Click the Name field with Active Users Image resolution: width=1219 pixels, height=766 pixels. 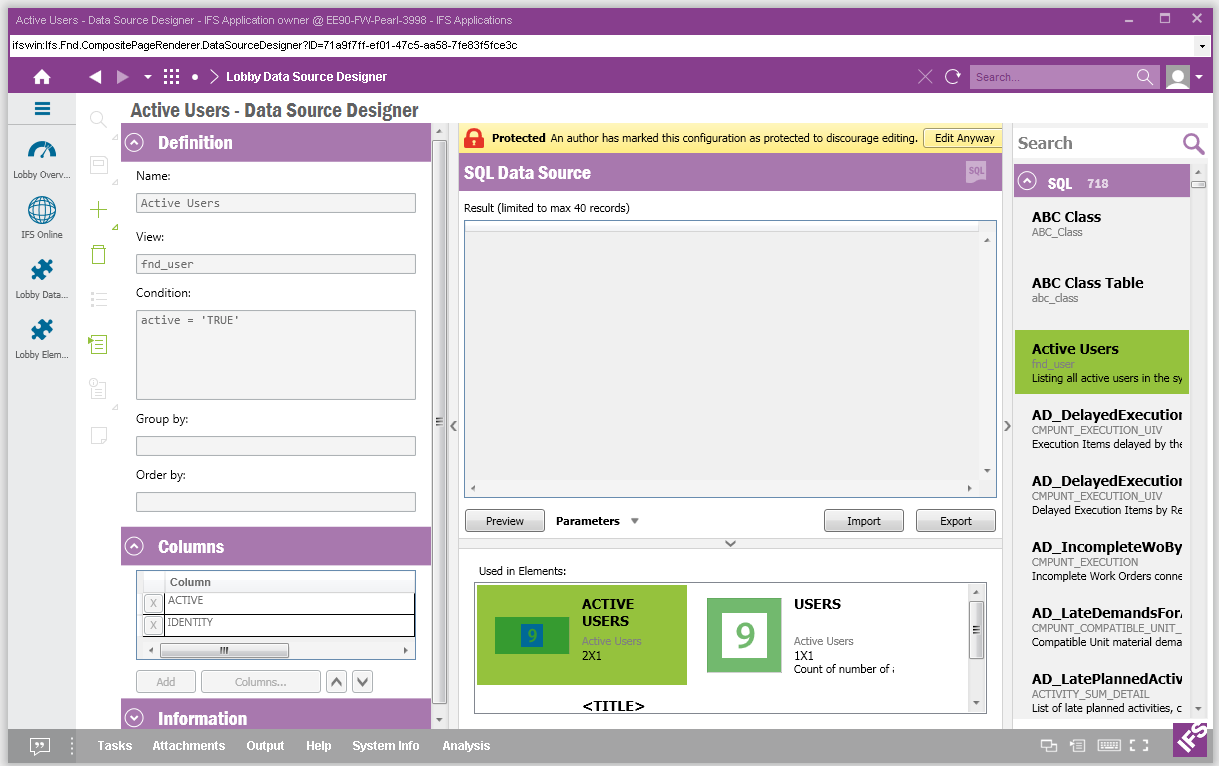pyautogui.click(x=276, y=203)
